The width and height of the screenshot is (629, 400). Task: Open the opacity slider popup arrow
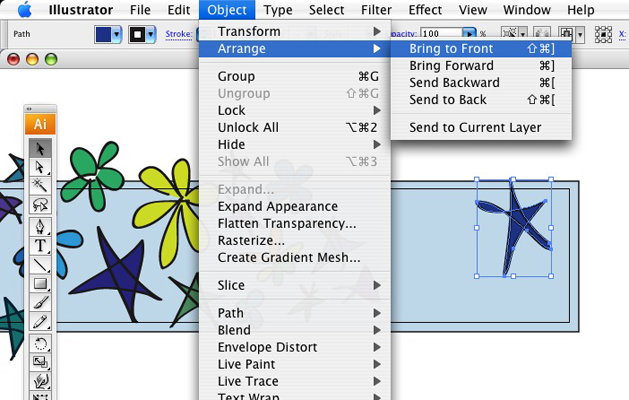[469, 34]
